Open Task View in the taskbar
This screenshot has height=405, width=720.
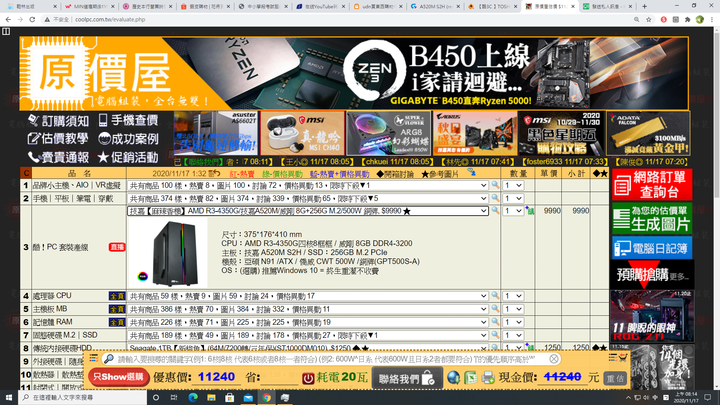tap(174, 397)
